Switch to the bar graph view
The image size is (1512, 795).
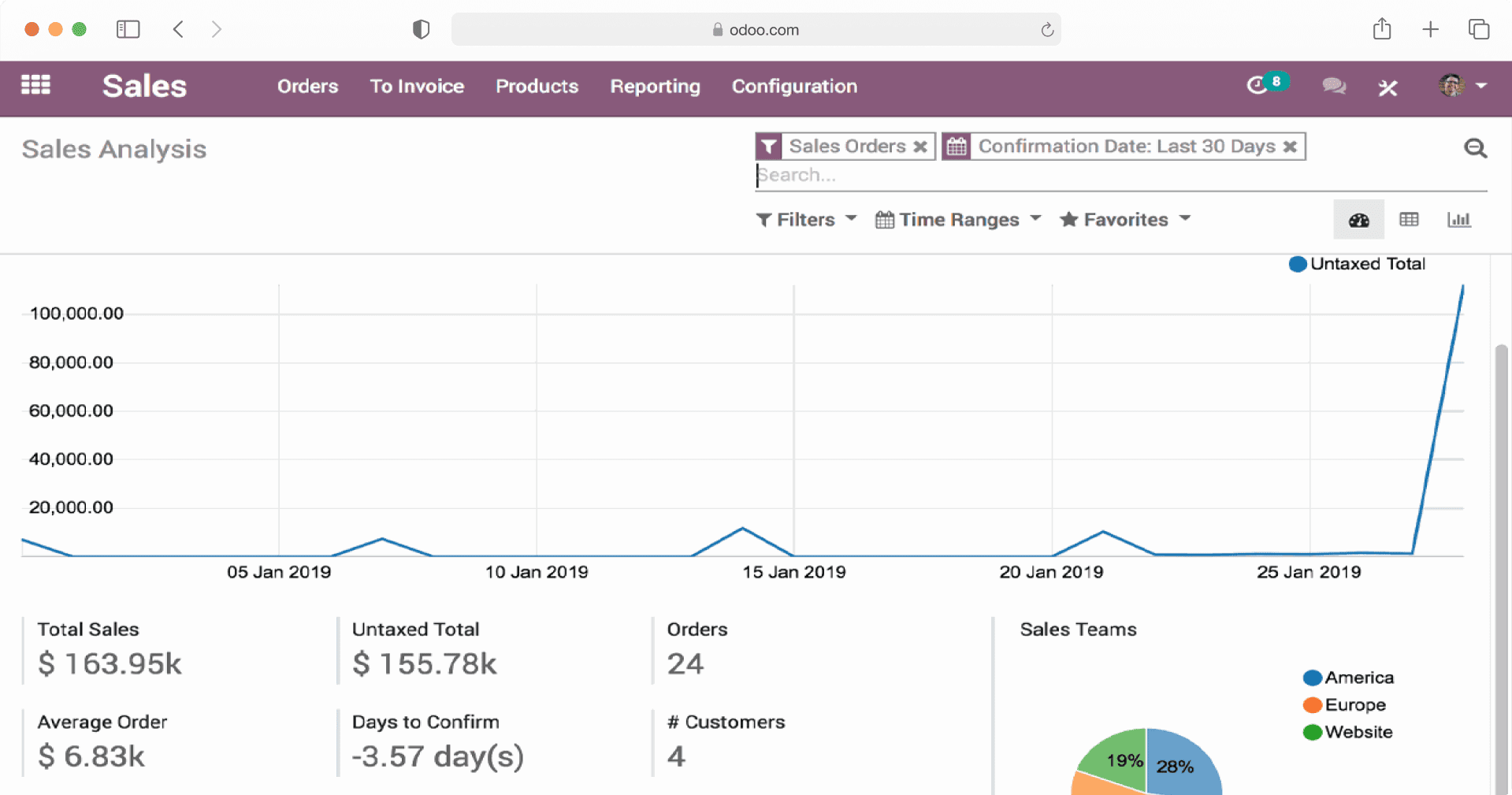(x=1458, y=220)
